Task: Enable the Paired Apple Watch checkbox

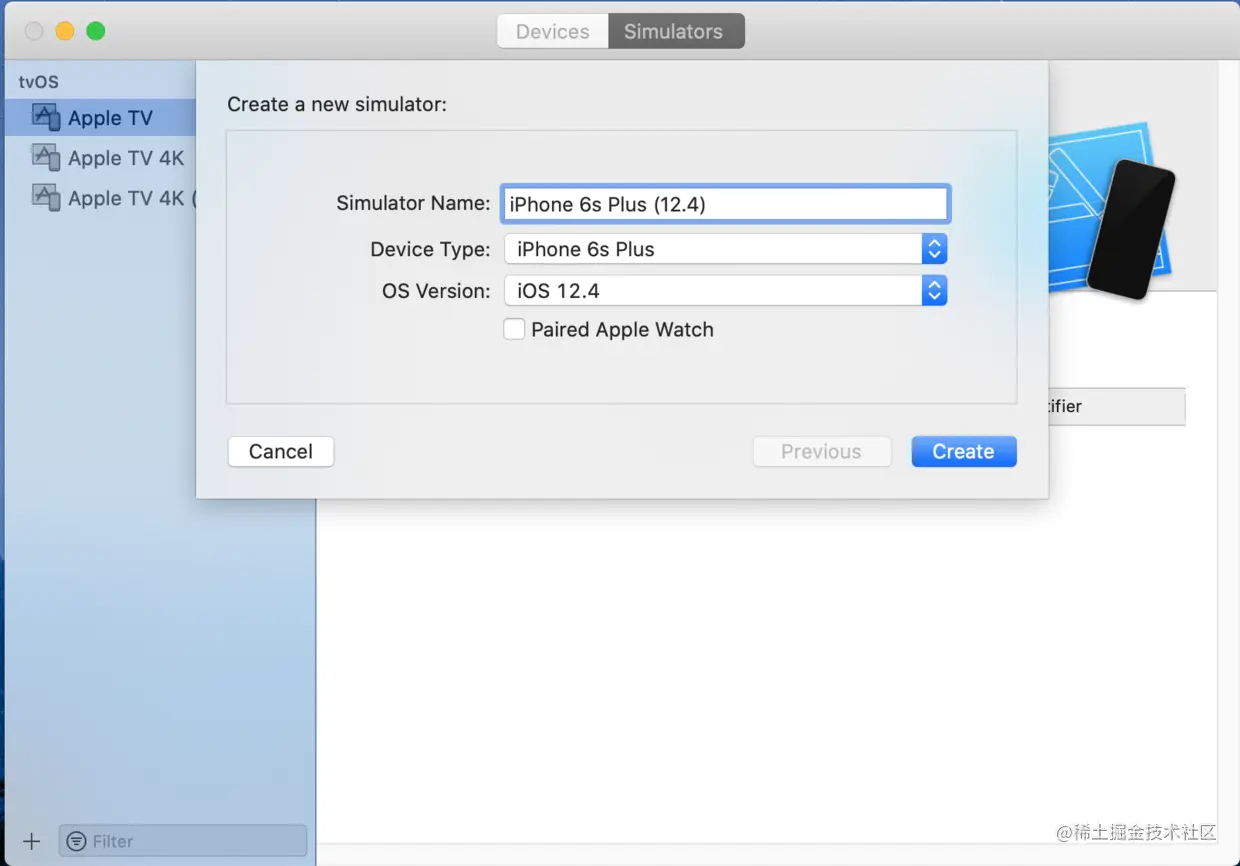Action: pyautogui.click(x=514, y=329)
